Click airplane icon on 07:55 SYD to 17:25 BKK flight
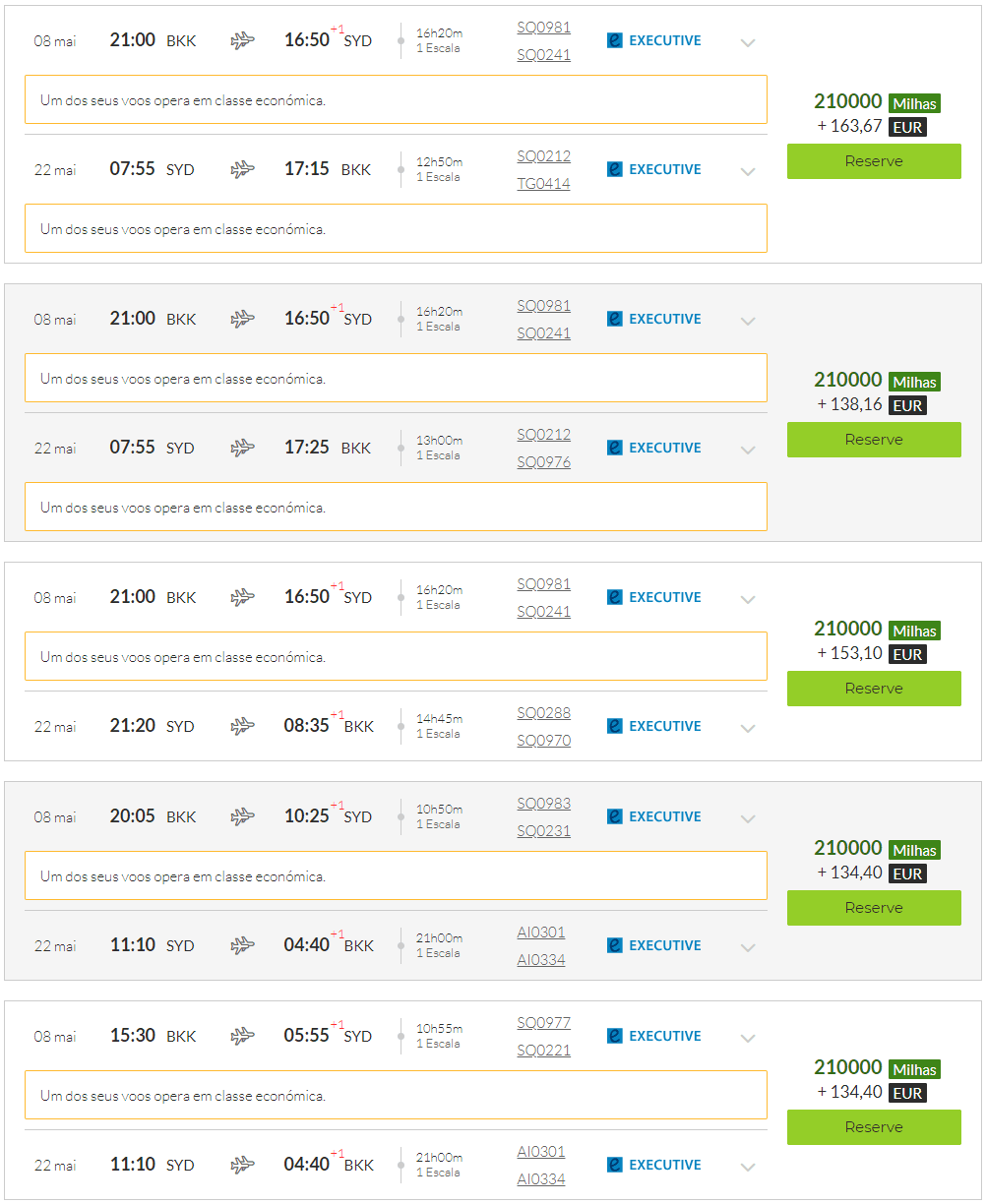This screenshot has height=1204, width=986. 242,448
